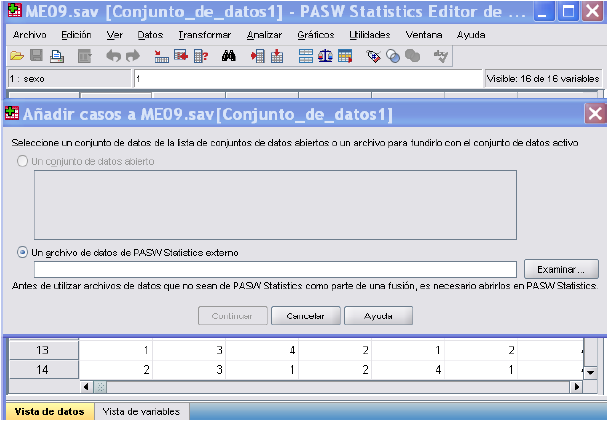The image size is (615, 435).
Task: Open the Gráficos menu
Action: [316, 35]
